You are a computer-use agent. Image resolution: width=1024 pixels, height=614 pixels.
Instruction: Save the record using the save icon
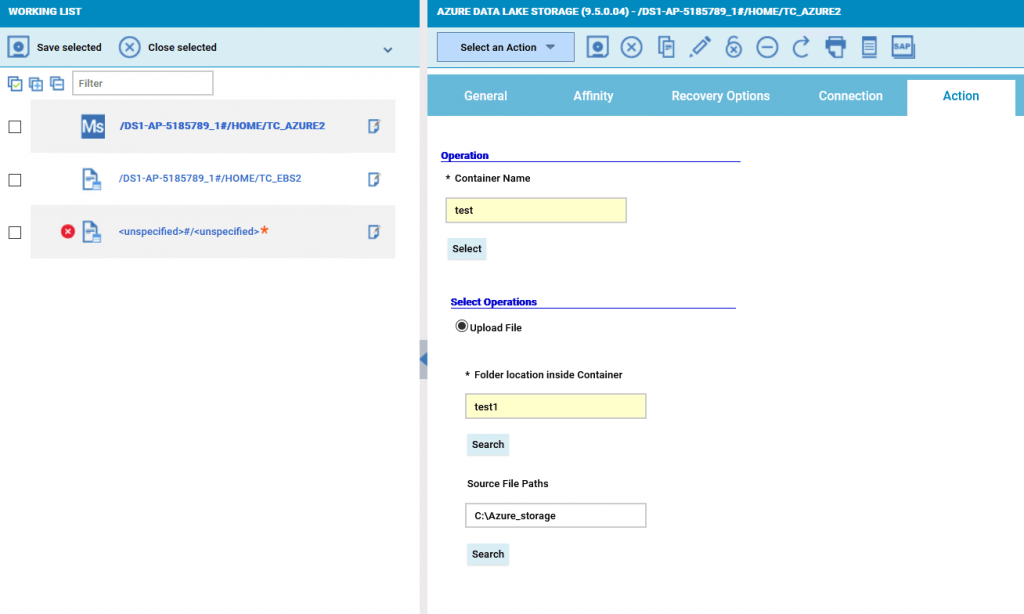click(597, 47)
